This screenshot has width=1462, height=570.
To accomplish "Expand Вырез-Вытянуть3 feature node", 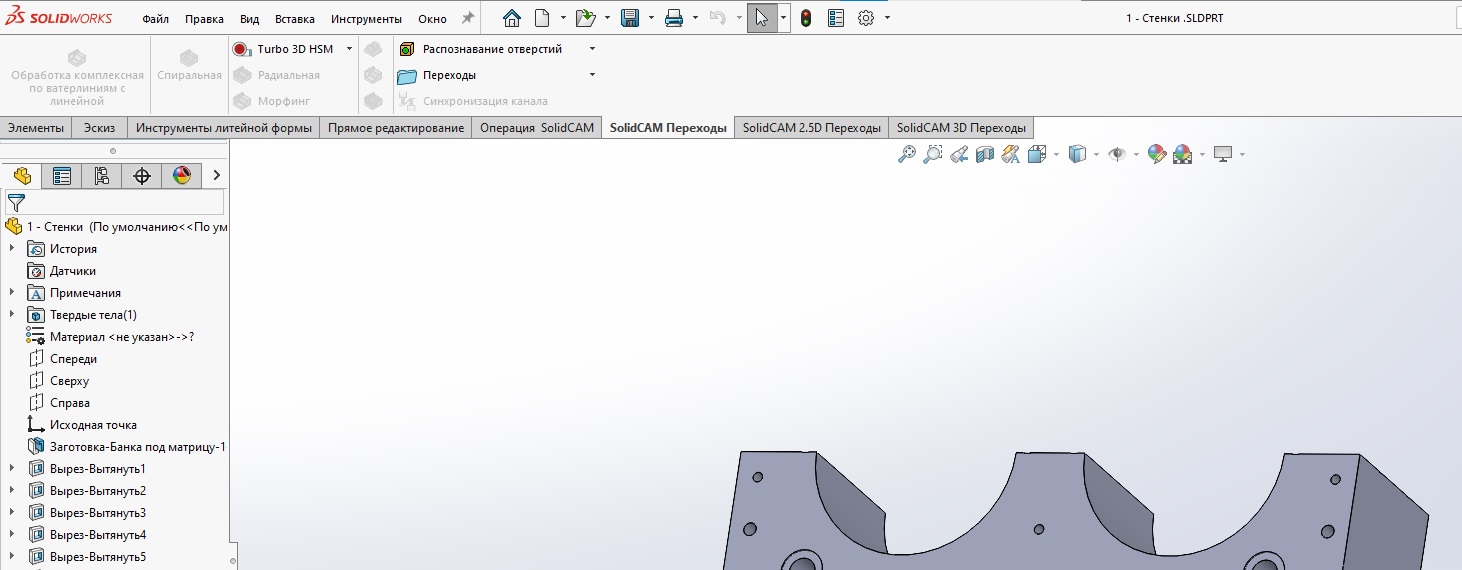I will coord(12,513).
